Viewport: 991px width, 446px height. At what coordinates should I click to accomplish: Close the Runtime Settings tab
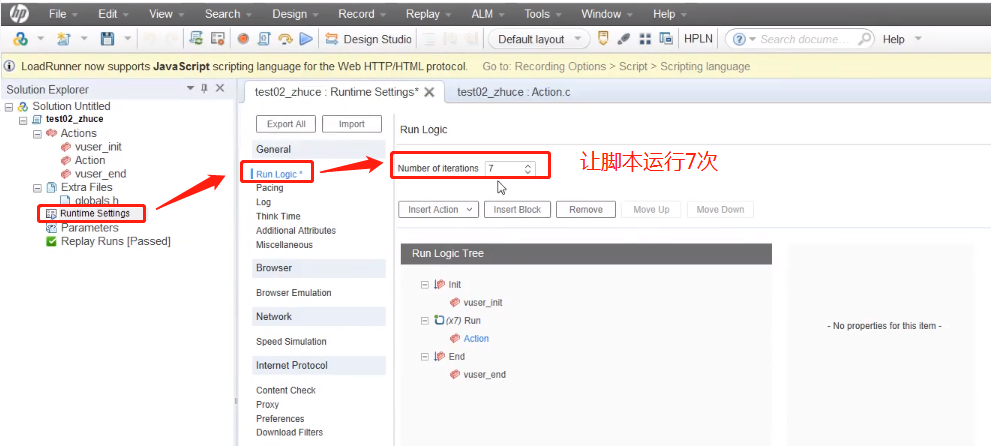429,92
